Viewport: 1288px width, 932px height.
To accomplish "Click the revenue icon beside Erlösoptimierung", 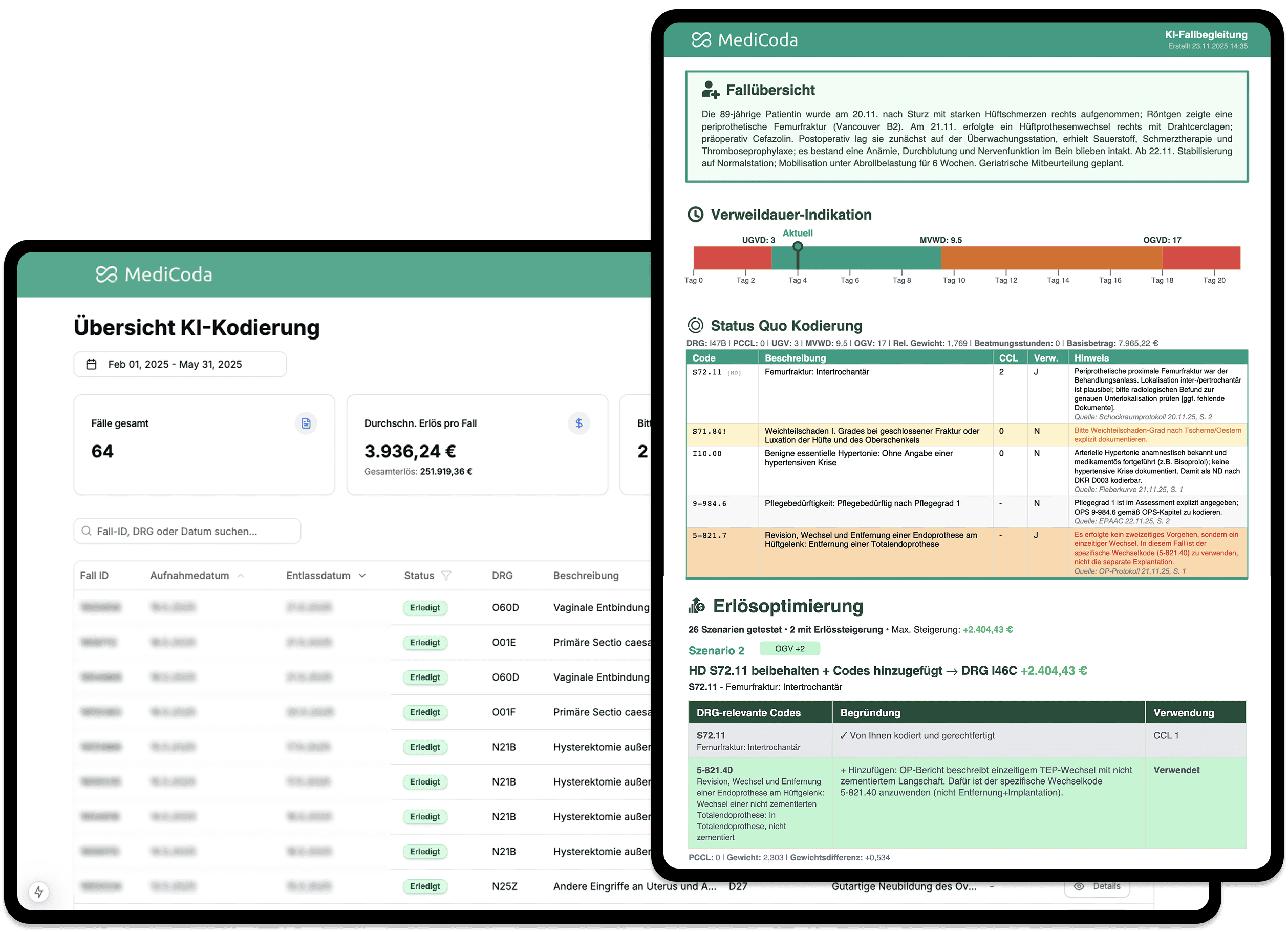I will [696, 606].
